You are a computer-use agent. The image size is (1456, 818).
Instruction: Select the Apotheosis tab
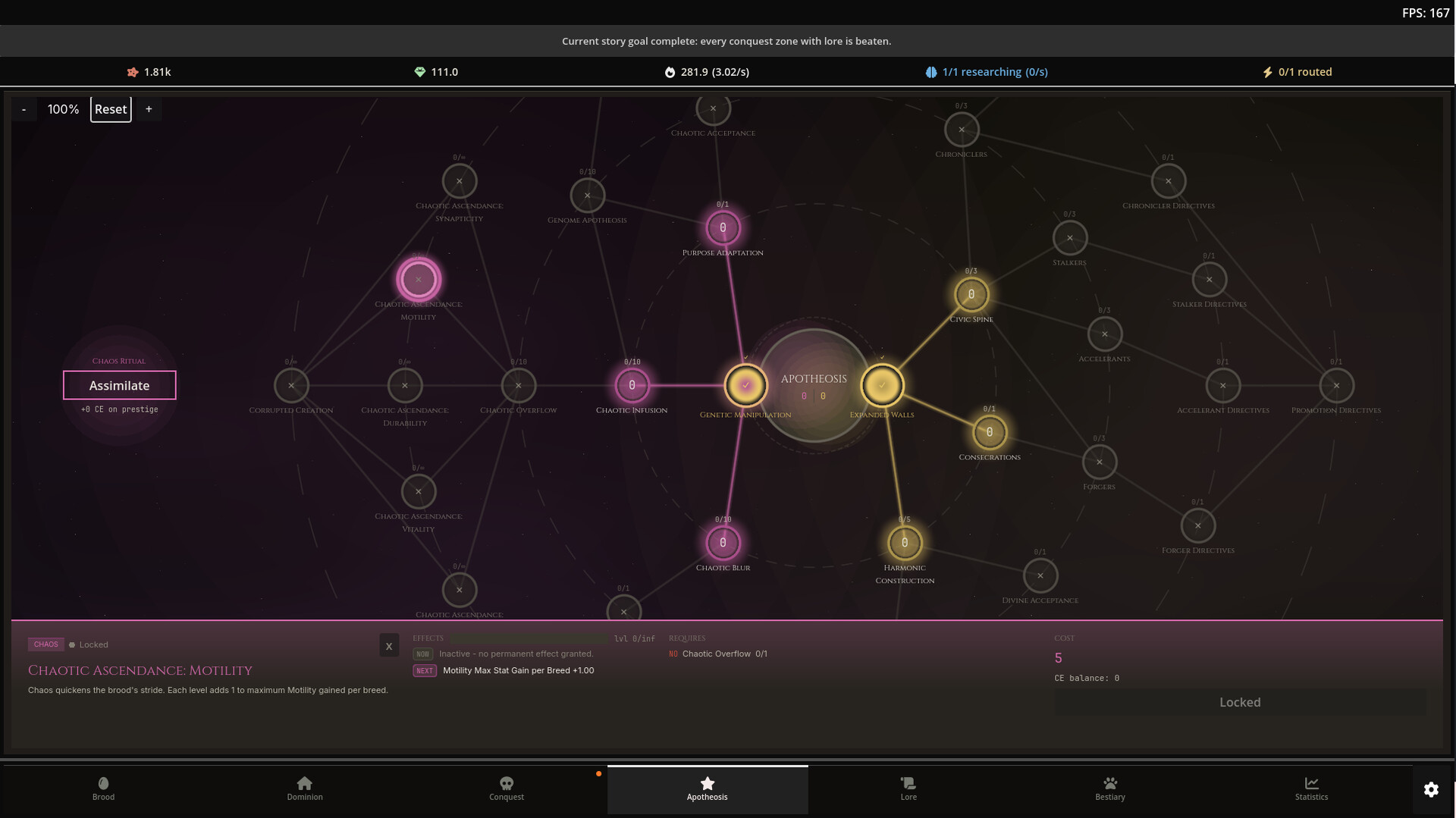pos(708,789)
